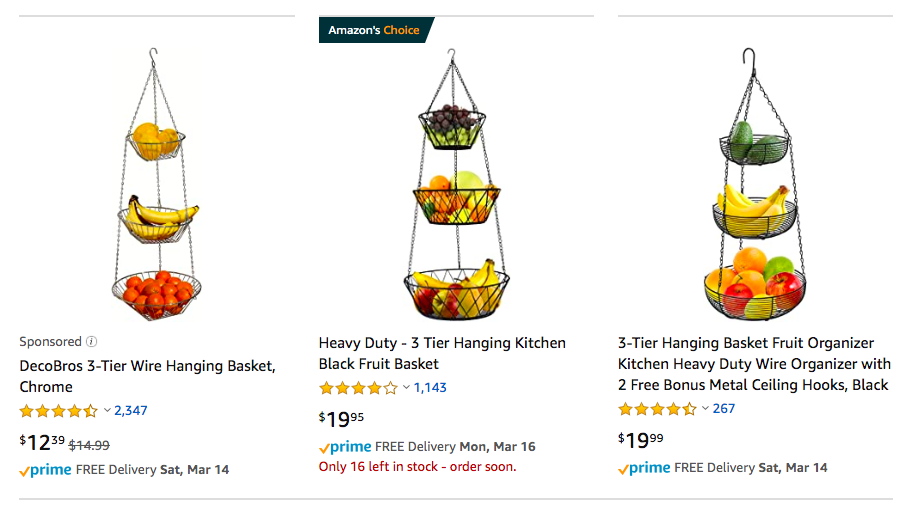The height and width of the screenshot is (514, 910).
Task: Click the Prime logo under $12.39 price
Action: click(45, 470)
